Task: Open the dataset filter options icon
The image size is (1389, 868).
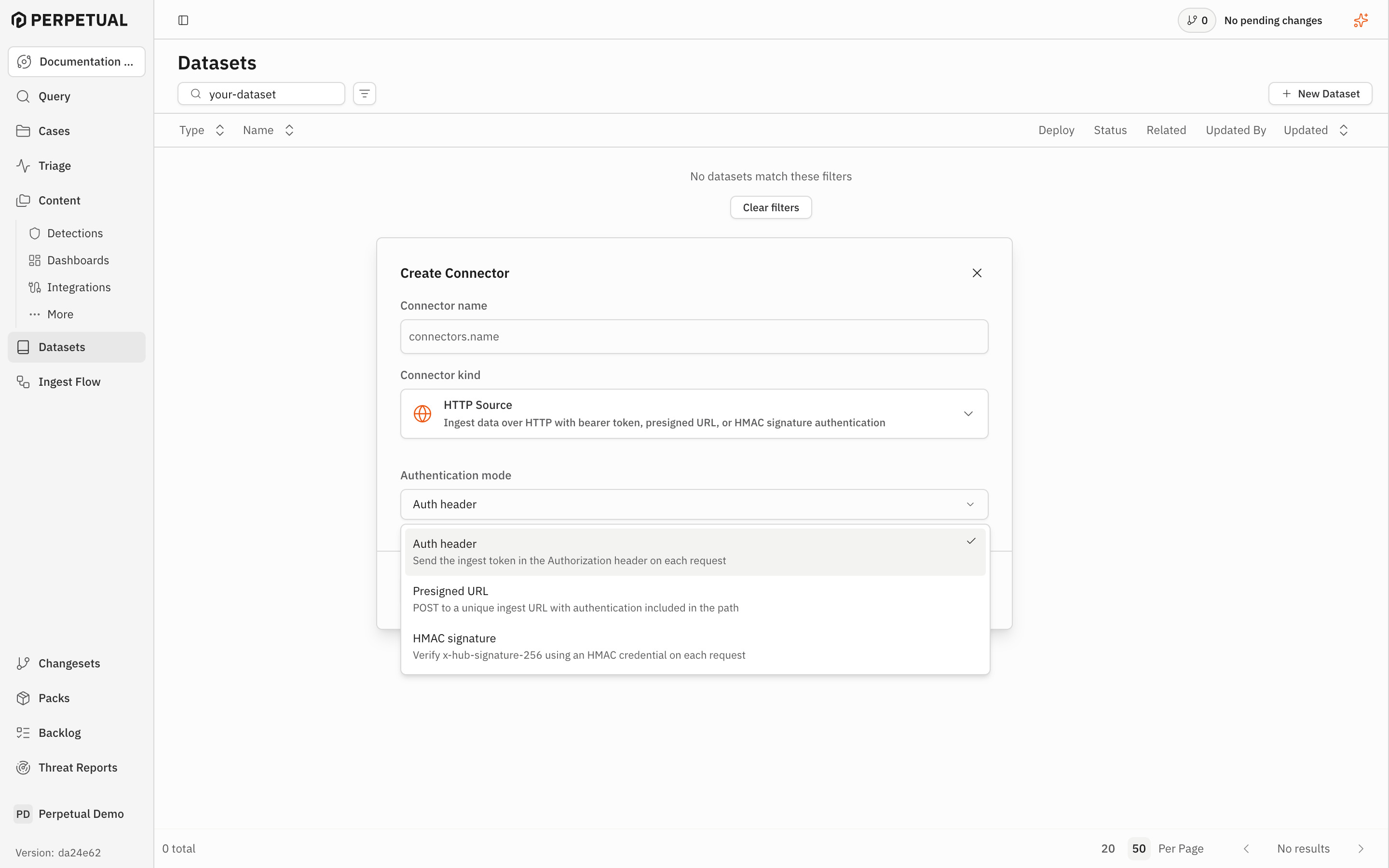Action: tap(365, 94)
